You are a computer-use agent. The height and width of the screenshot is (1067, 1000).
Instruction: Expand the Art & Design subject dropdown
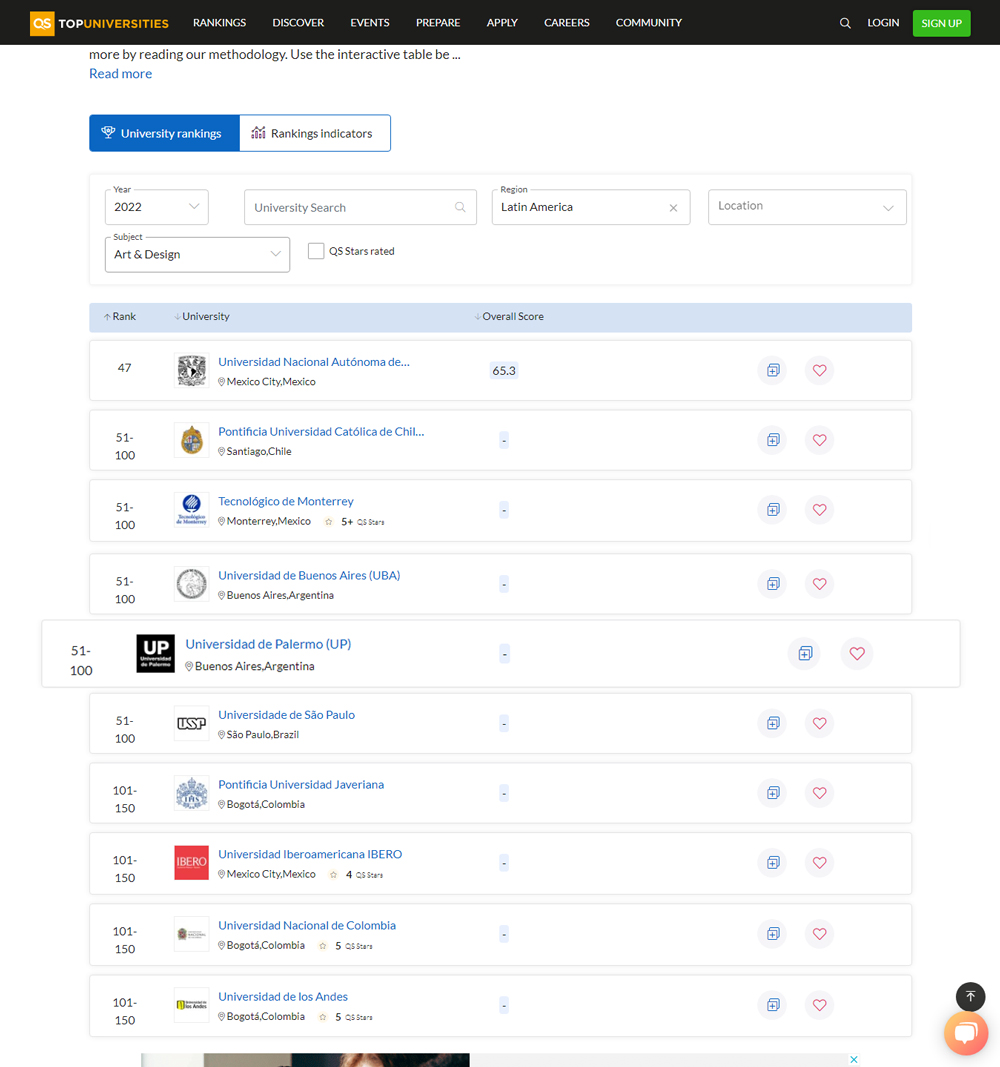point(197,255)
